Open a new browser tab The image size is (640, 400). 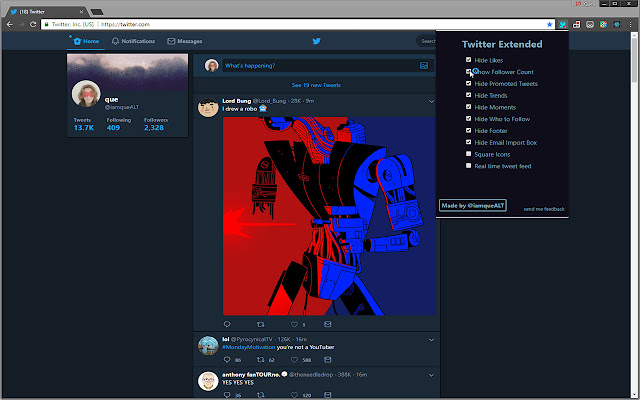click(97, 12)
